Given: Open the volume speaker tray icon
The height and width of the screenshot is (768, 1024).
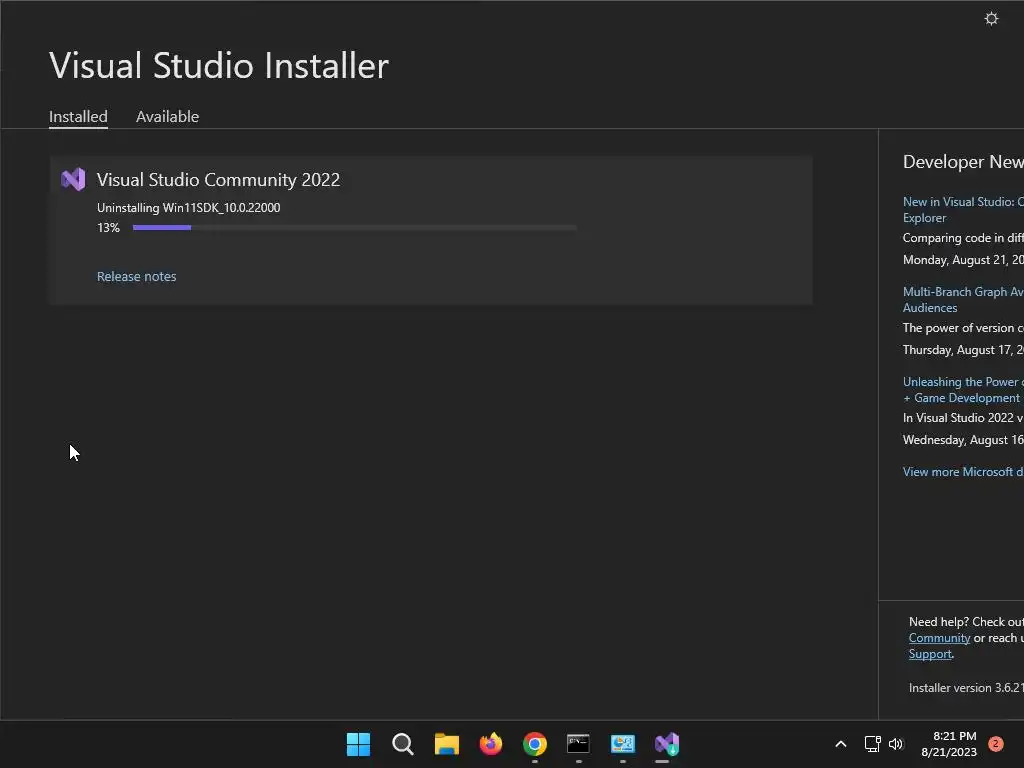Looking at the screenshot, I should 896,744.
